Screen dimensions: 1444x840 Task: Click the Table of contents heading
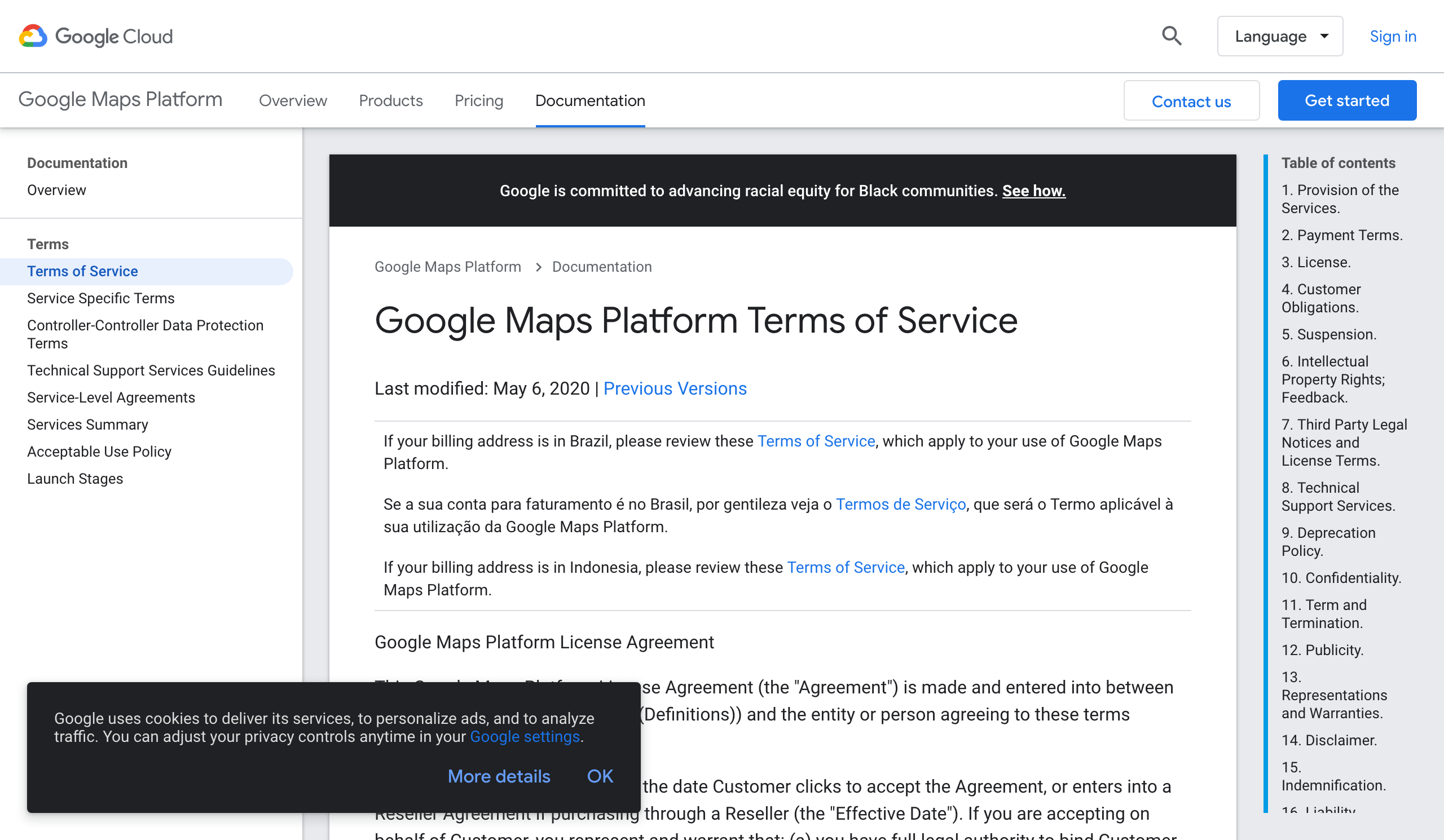click(x=1338, y=163)
